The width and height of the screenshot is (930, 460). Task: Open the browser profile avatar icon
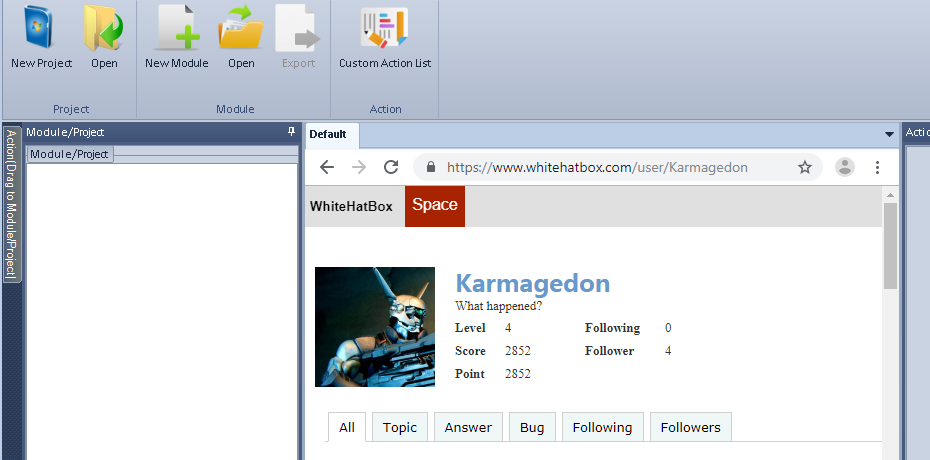pos(845,167)
